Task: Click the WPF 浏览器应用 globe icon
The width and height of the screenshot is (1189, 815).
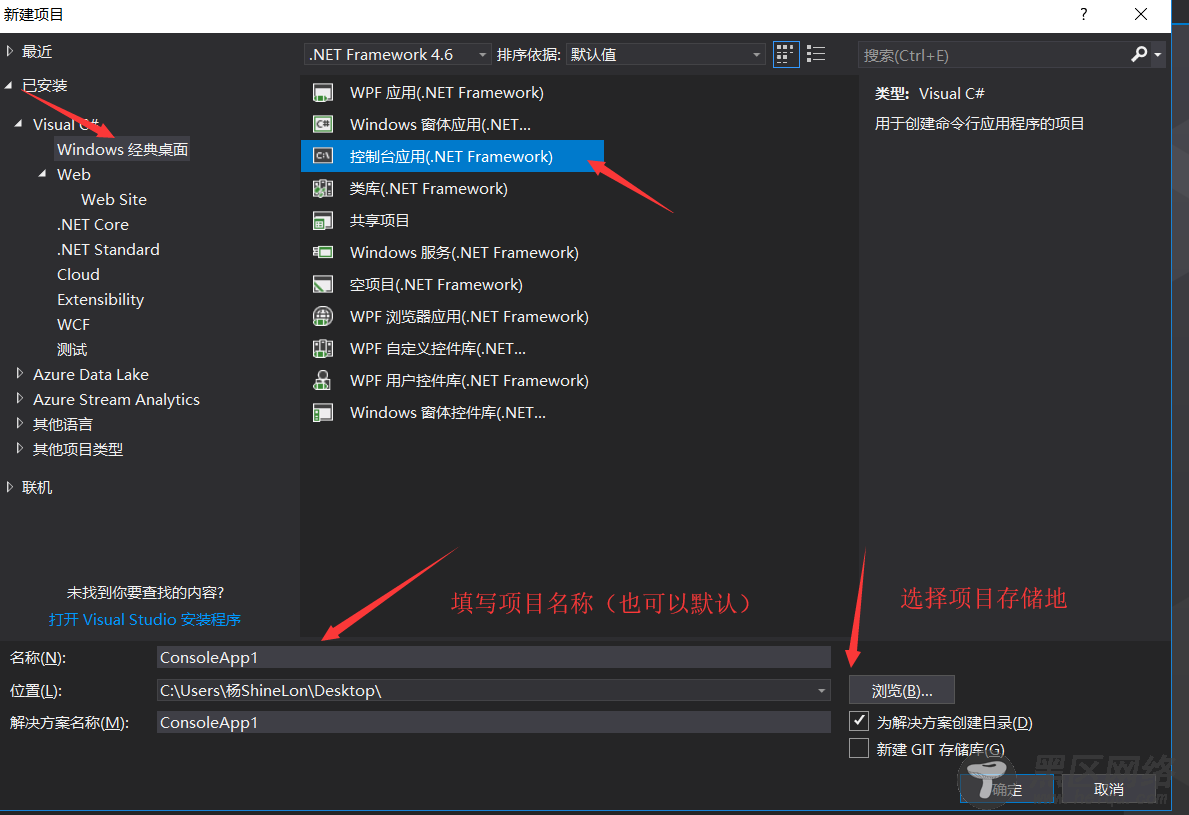Action: click(323, 316)
